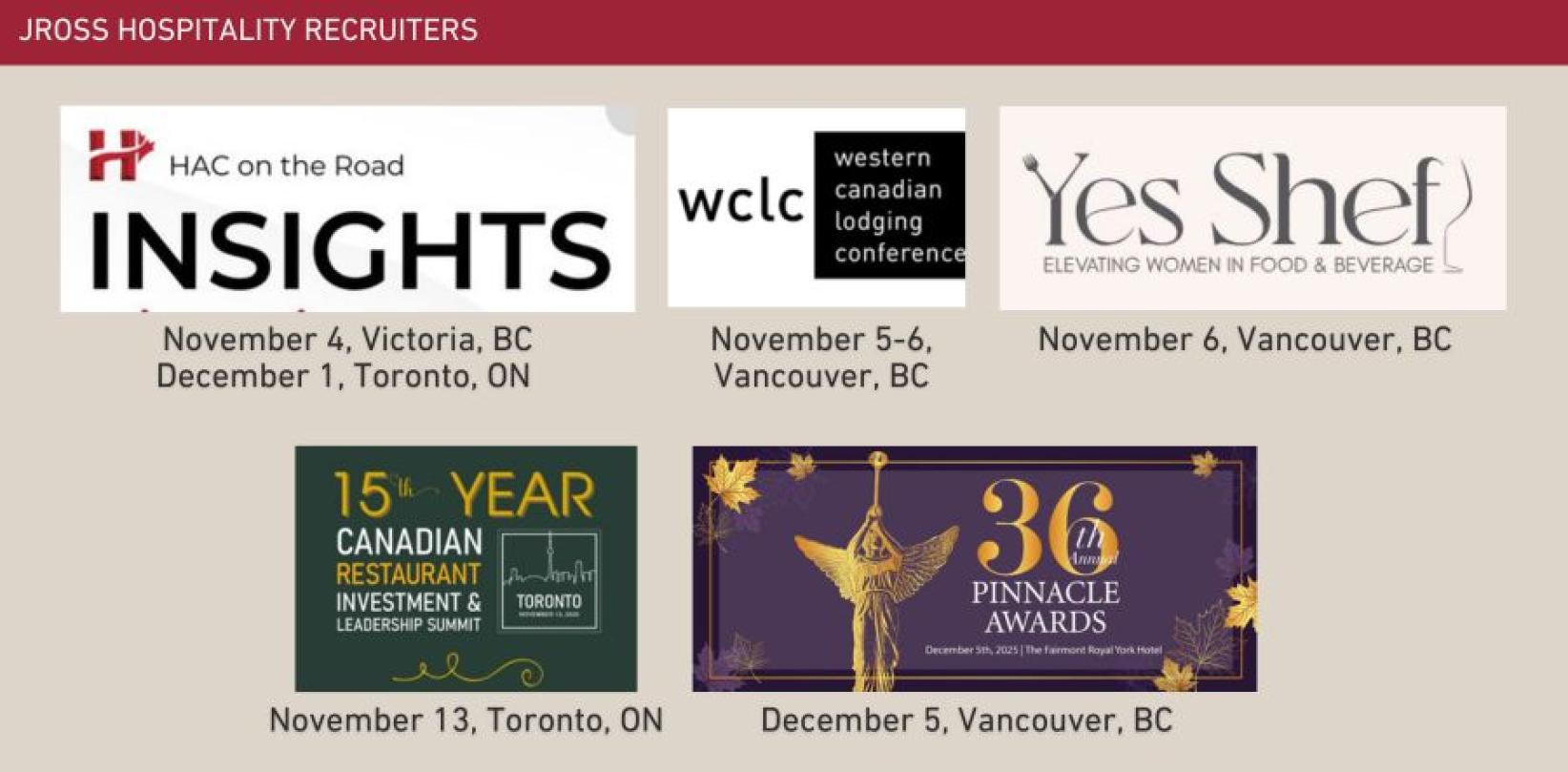Screen dimensions: 1568x772
Task: Click the gold swirl ornament under summit title
Action: tap(467, 669)
